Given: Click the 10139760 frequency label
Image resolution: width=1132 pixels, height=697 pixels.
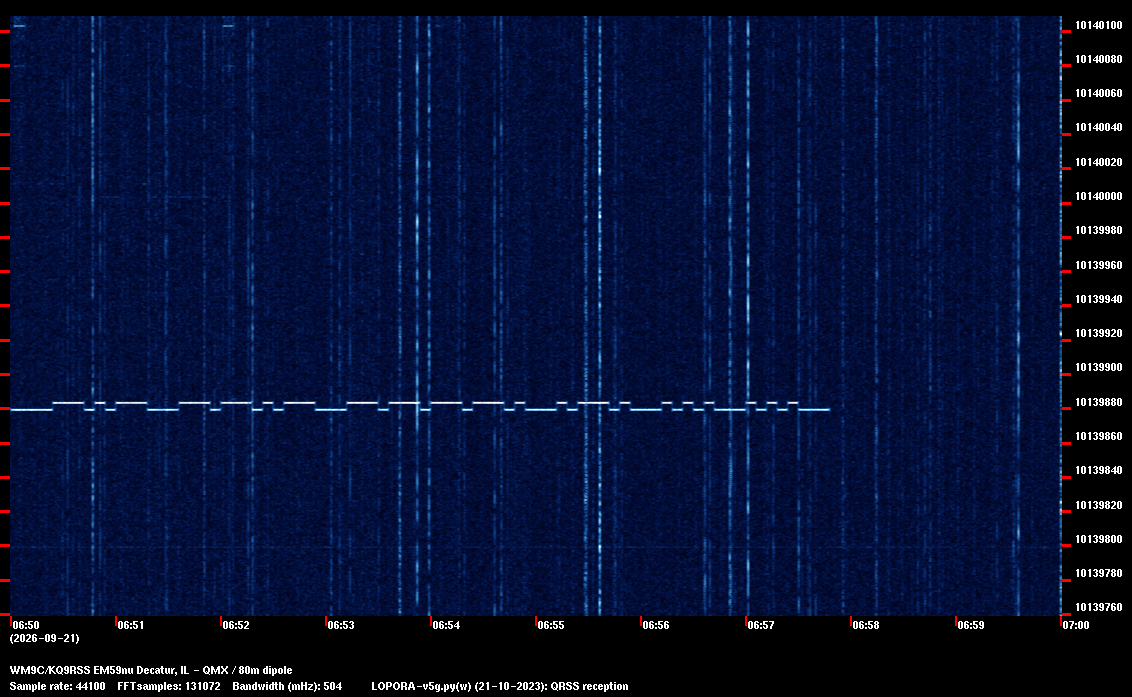Looking at the screenshot, I should [1099, 607].
